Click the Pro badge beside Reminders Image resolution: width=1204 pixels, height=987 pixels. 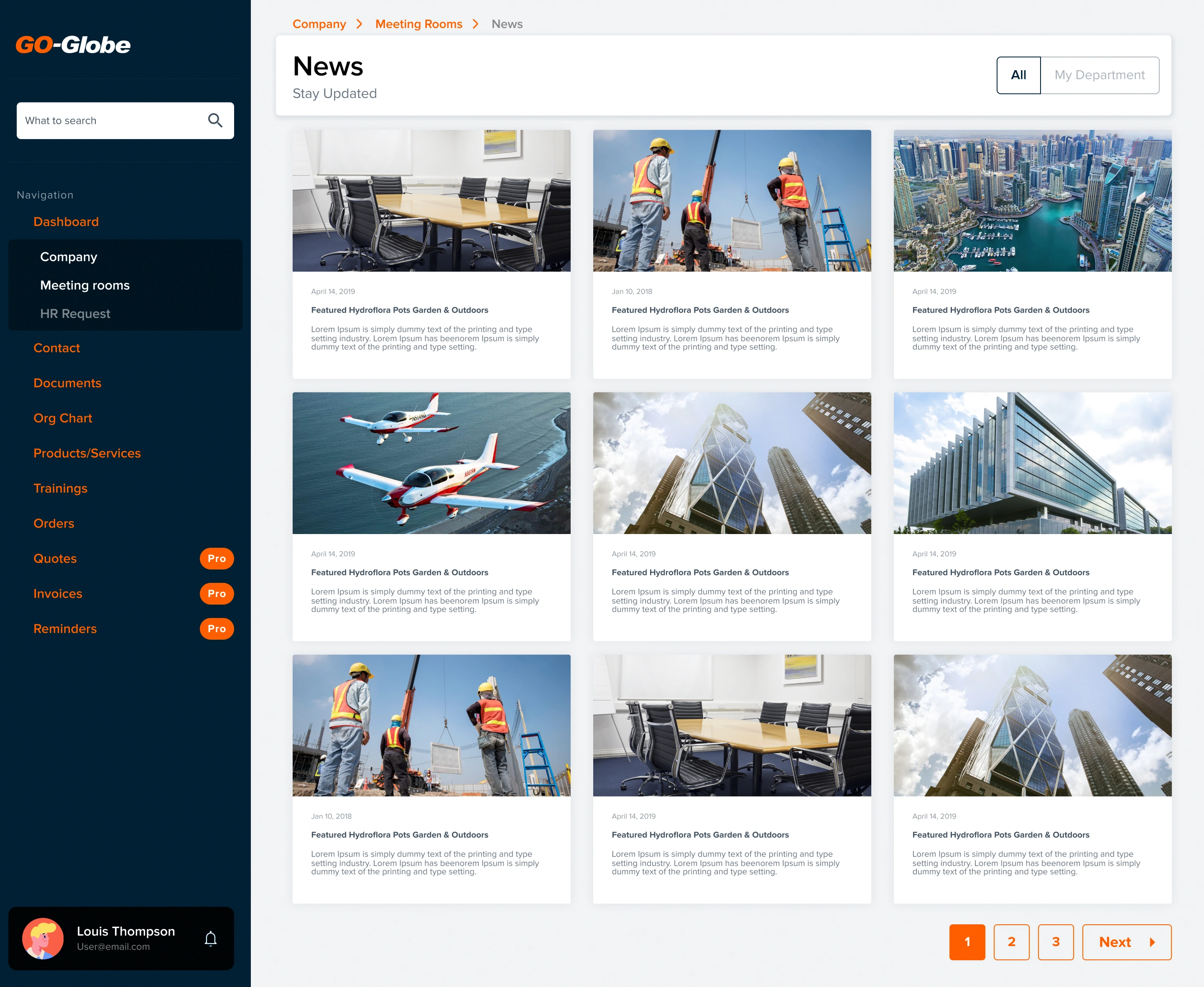coord(217,629)
